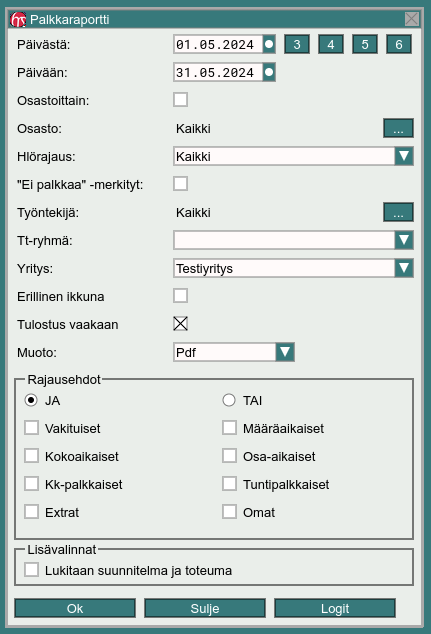Click the Logit button

click(335, 608)
